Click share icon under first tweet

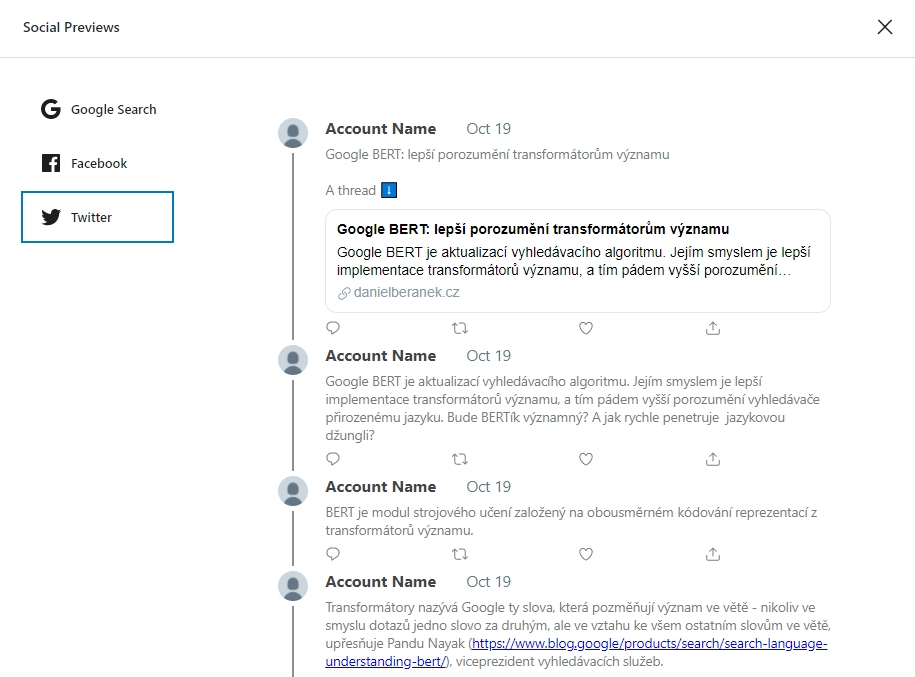click(x=713, y=328)
